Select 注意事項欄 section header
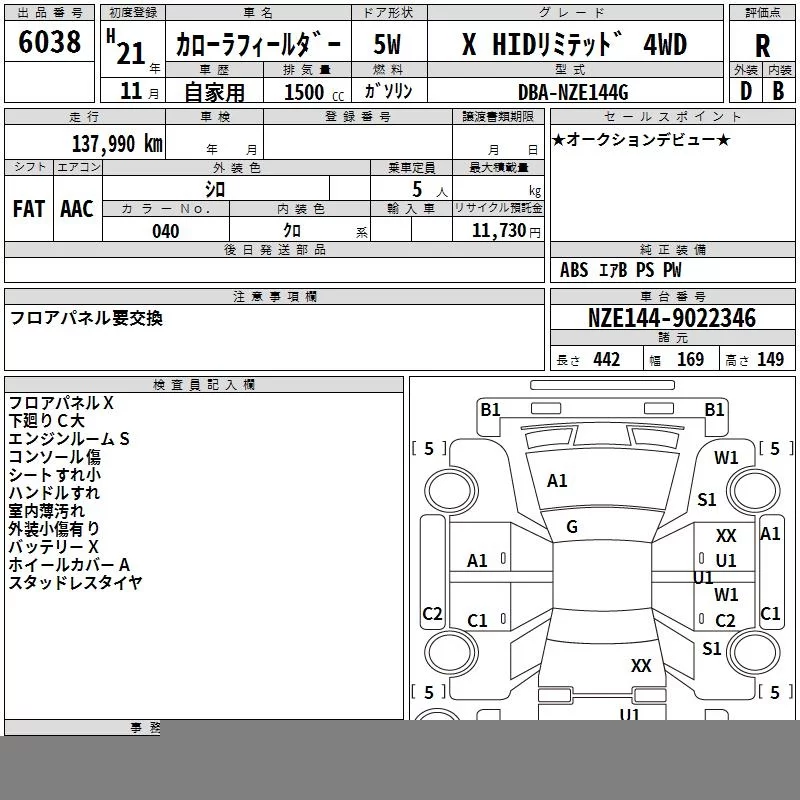The width and height of the screenshot is (800, 800). pyautogui.click(x=274, y=296)
